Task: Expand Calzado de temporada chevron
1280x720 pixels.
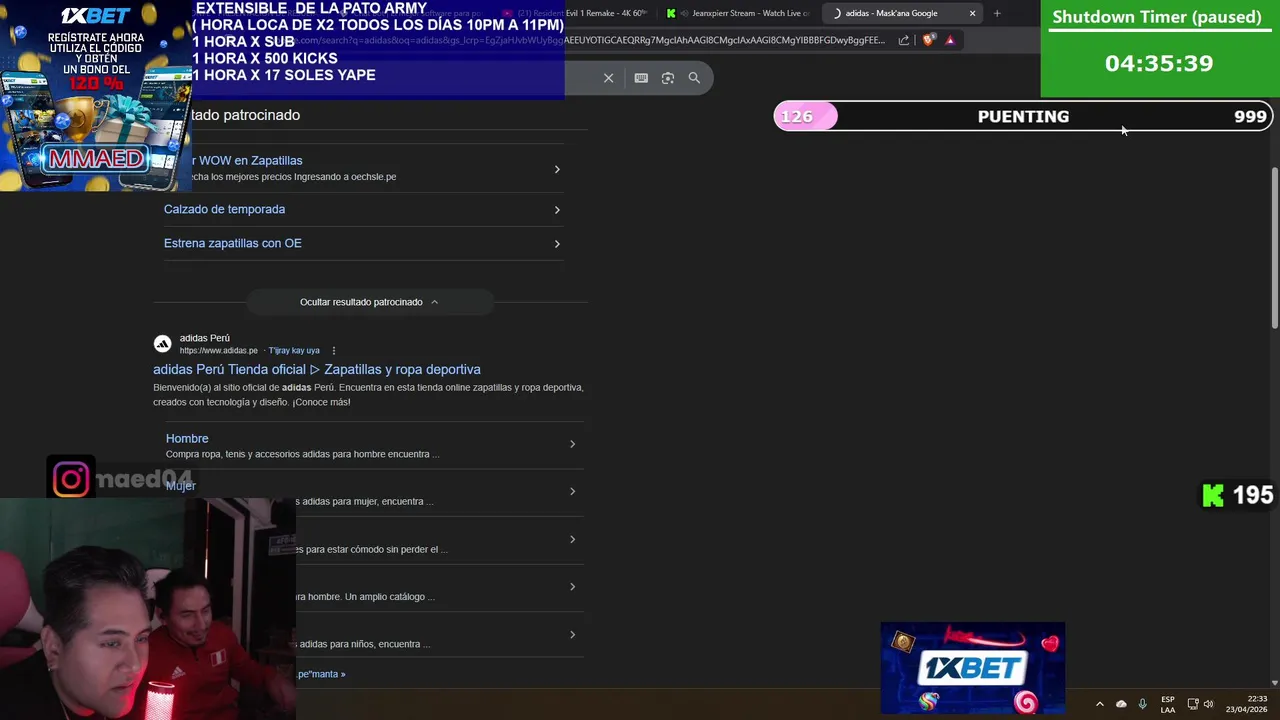Action: [557, 210]
